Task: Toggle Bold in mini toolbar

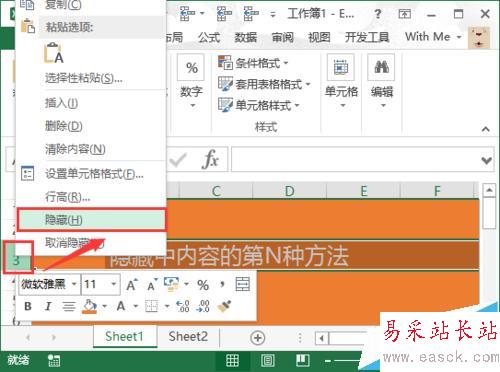Action: pos(28,306)
